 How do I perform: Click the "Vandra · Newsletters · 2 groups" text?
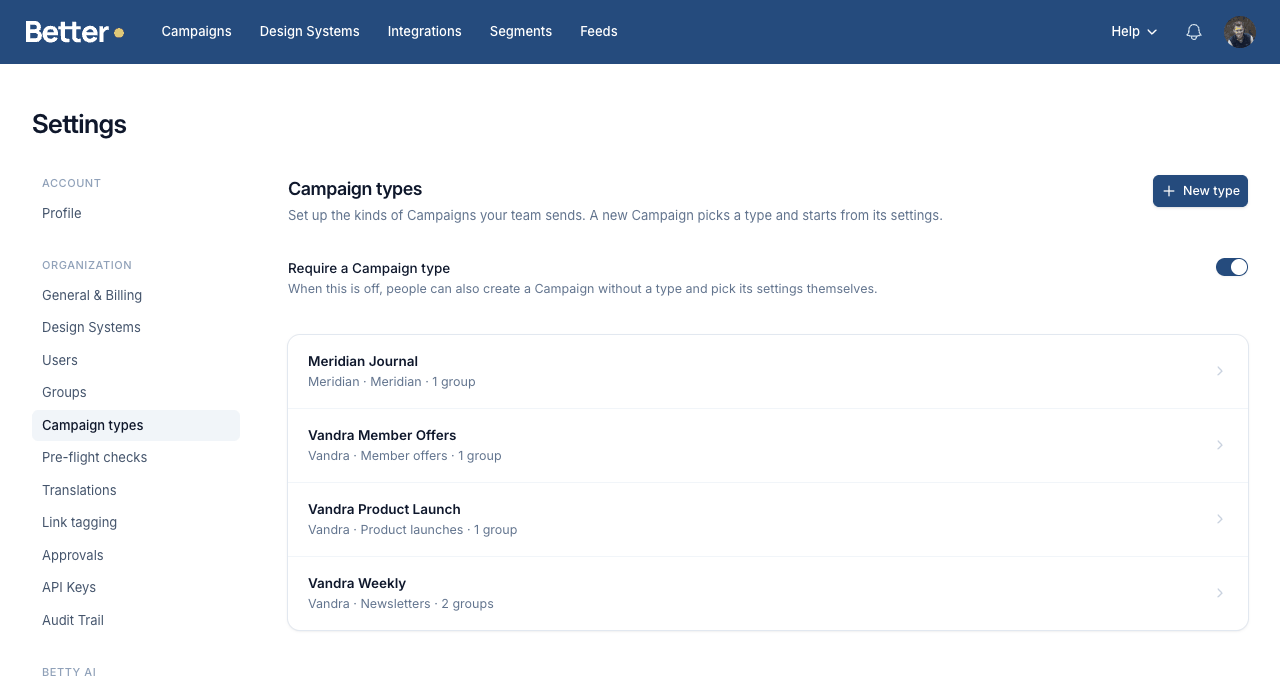tap(401, 604)
